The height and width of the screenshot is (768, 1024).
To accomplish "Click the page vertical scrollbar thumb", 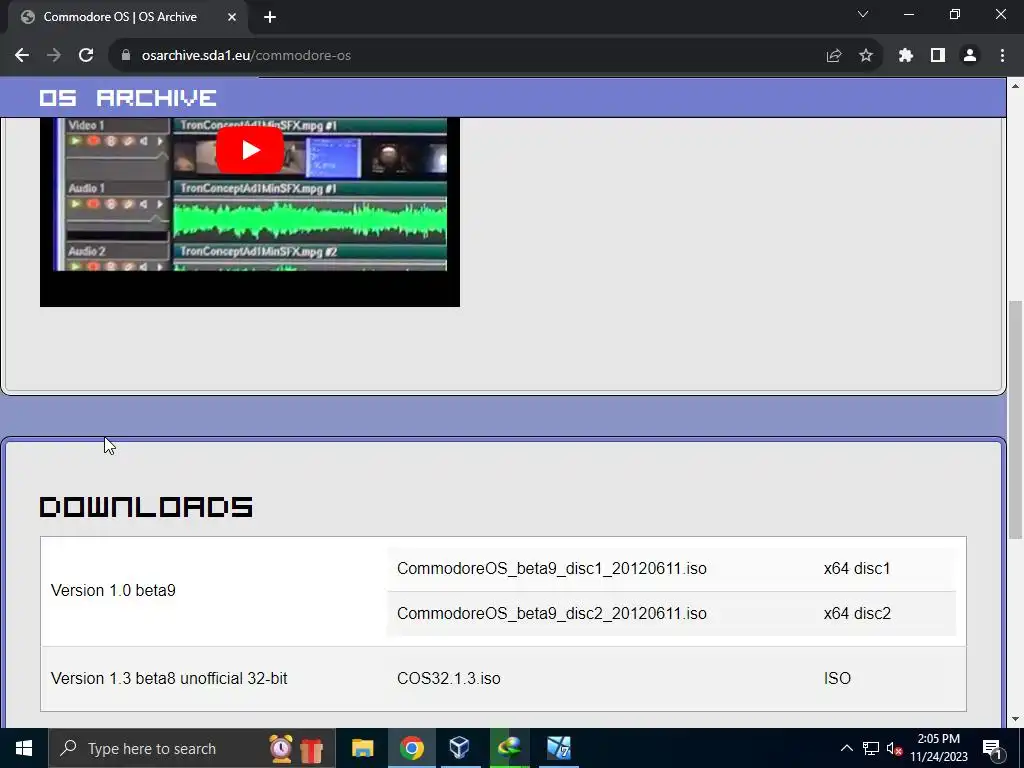I will [1015, 419].
